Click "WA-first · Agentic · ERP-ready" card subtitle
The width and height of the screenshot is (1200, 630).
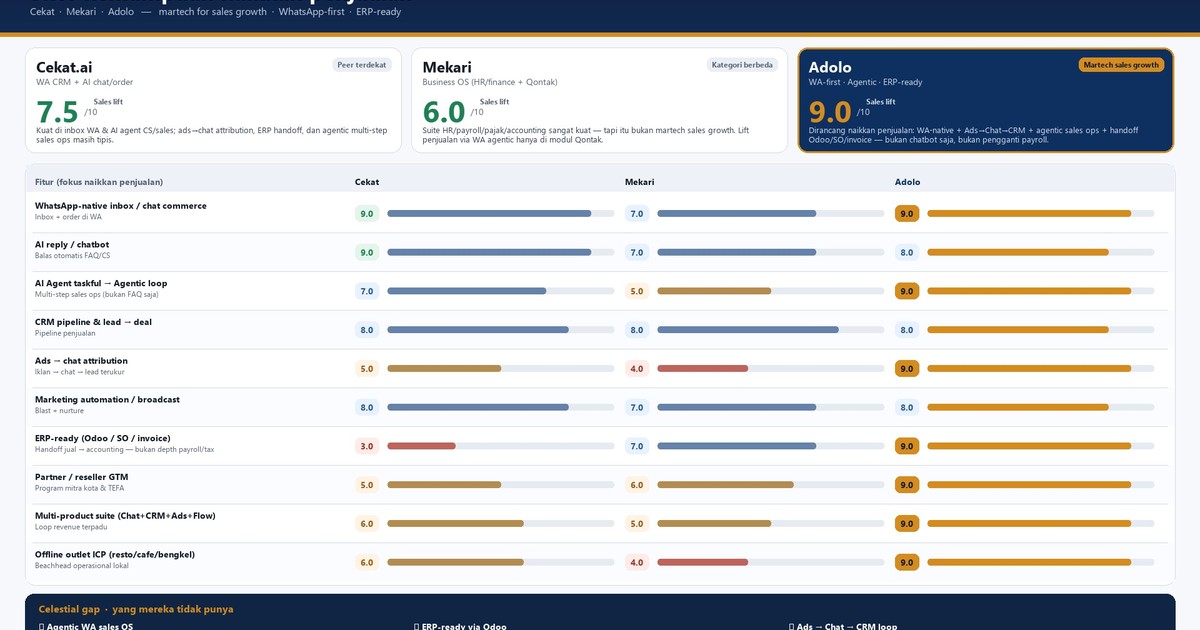click(x=865, y=82)
